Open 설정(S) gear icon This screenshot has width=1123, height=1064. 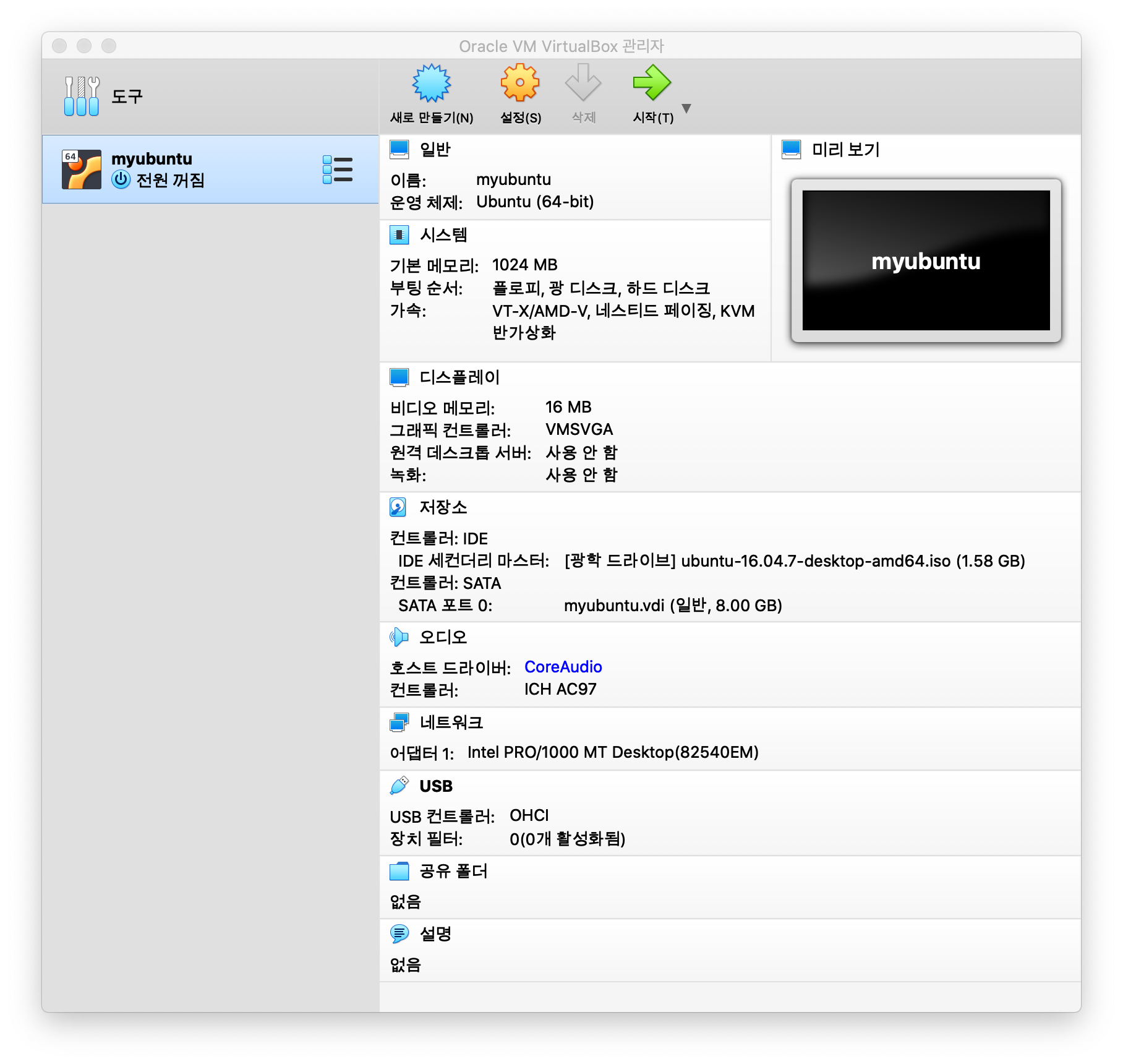[520, 83]
